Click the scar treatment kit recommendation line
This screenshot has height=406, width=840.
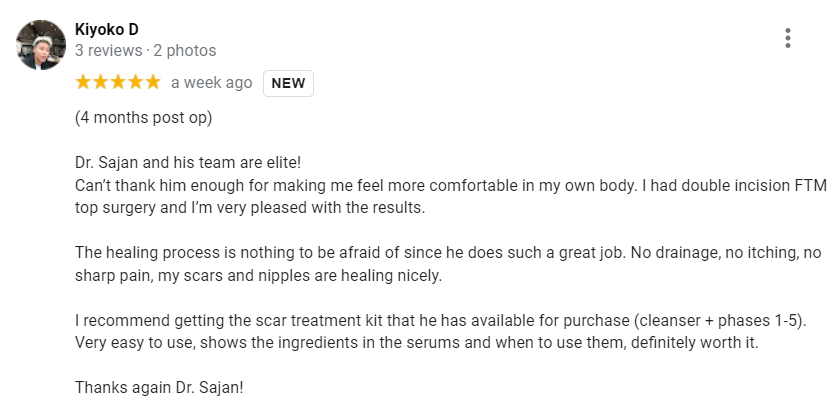441,321
